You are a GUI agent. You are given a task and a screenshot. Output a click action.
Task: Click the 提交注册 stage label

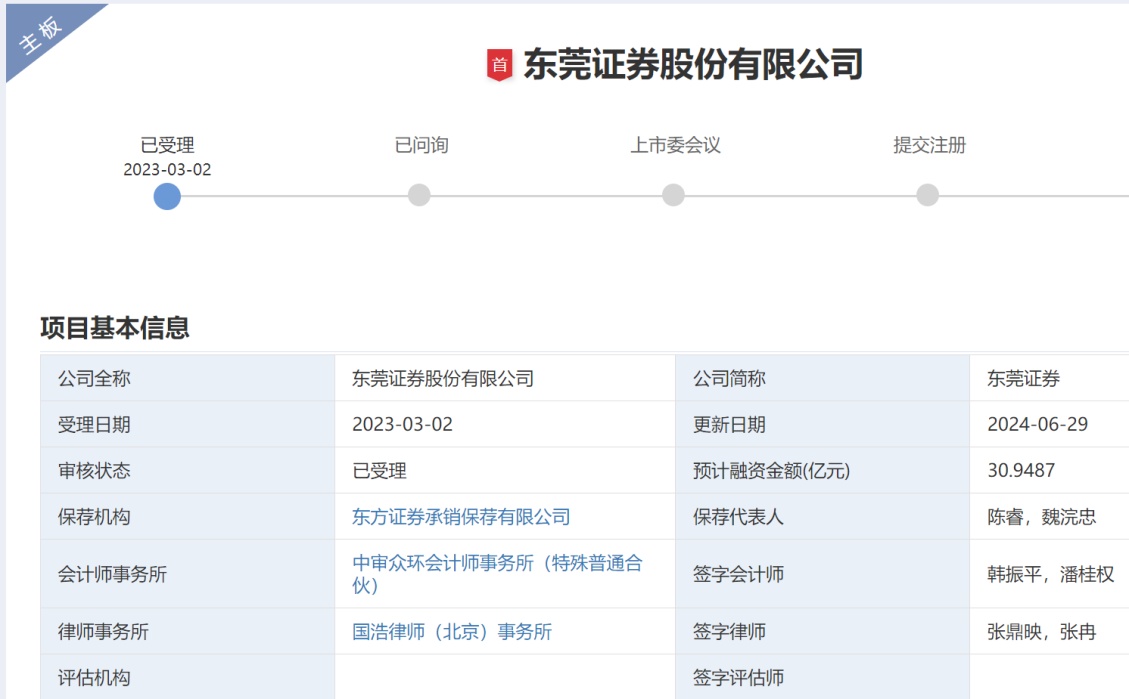click(930, 145)
